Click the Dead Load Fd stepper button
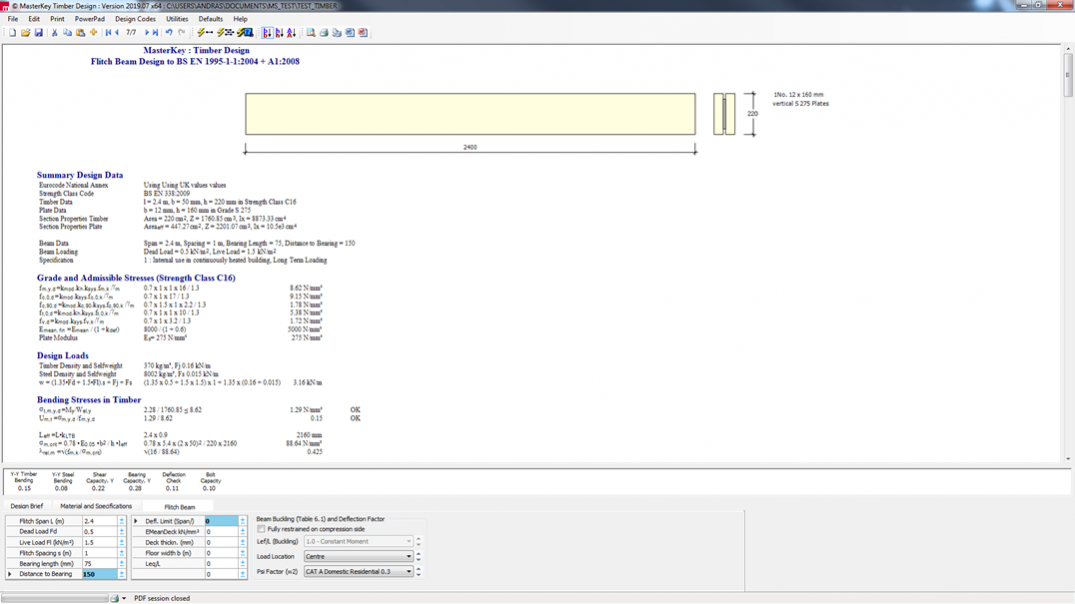Image resolution: width=1075 pixels, height=604 pixels. tap(122, 531)
